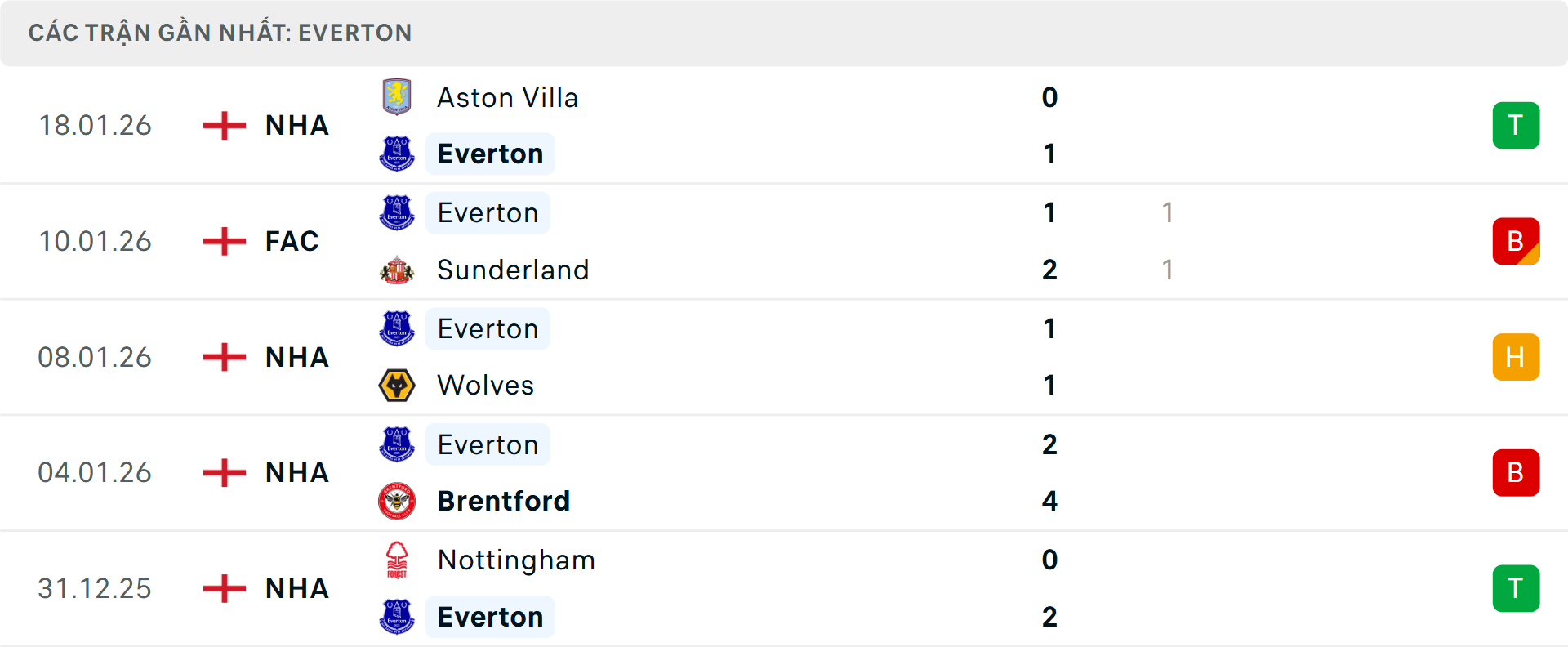Open the Everton team page link

point(489,154)
